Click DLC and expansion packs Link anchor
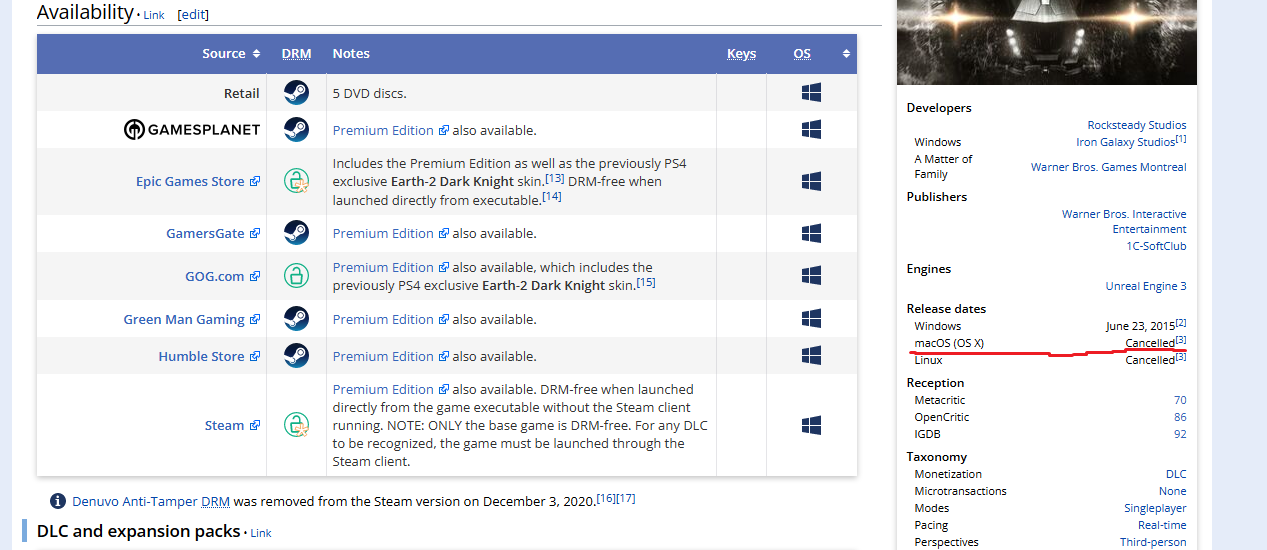 click(x=261, y=533)
